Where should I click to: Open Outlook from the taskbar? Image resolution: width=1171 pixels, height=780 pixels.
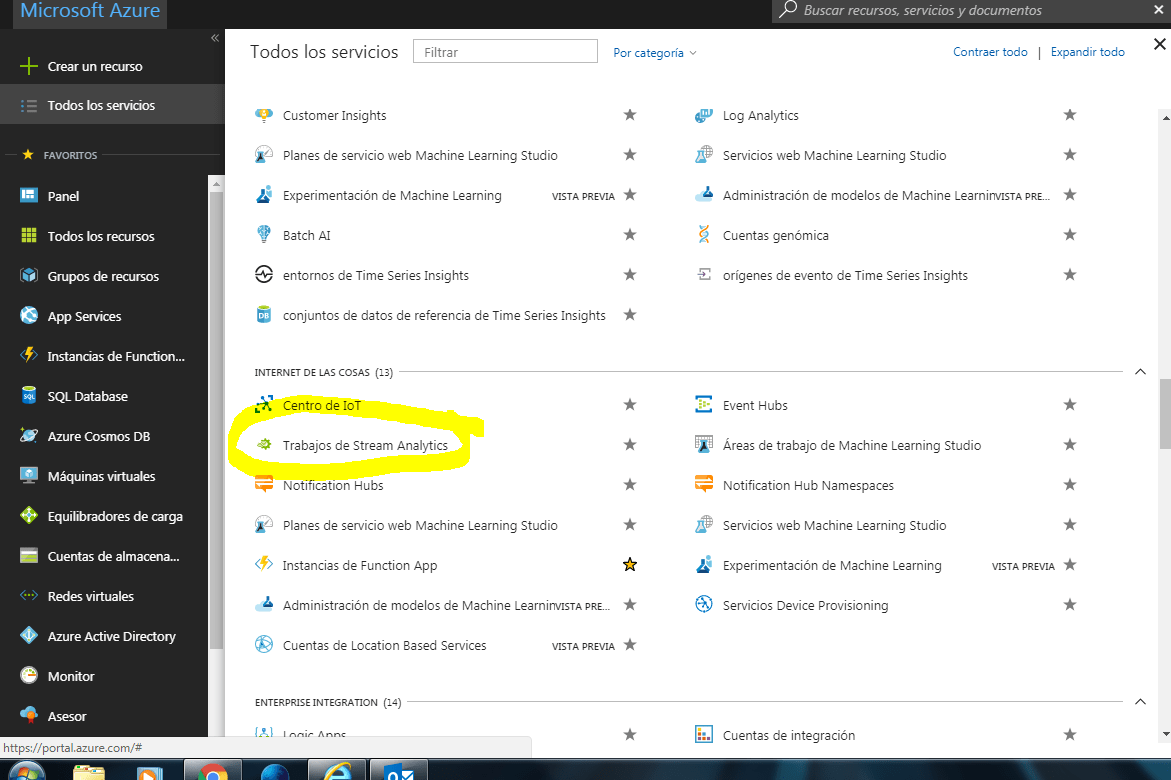[400, 771]
